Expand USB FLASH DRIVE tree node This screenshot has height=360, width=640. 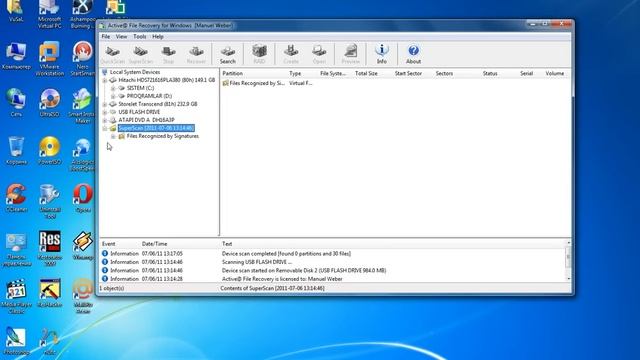pos(105,112)
